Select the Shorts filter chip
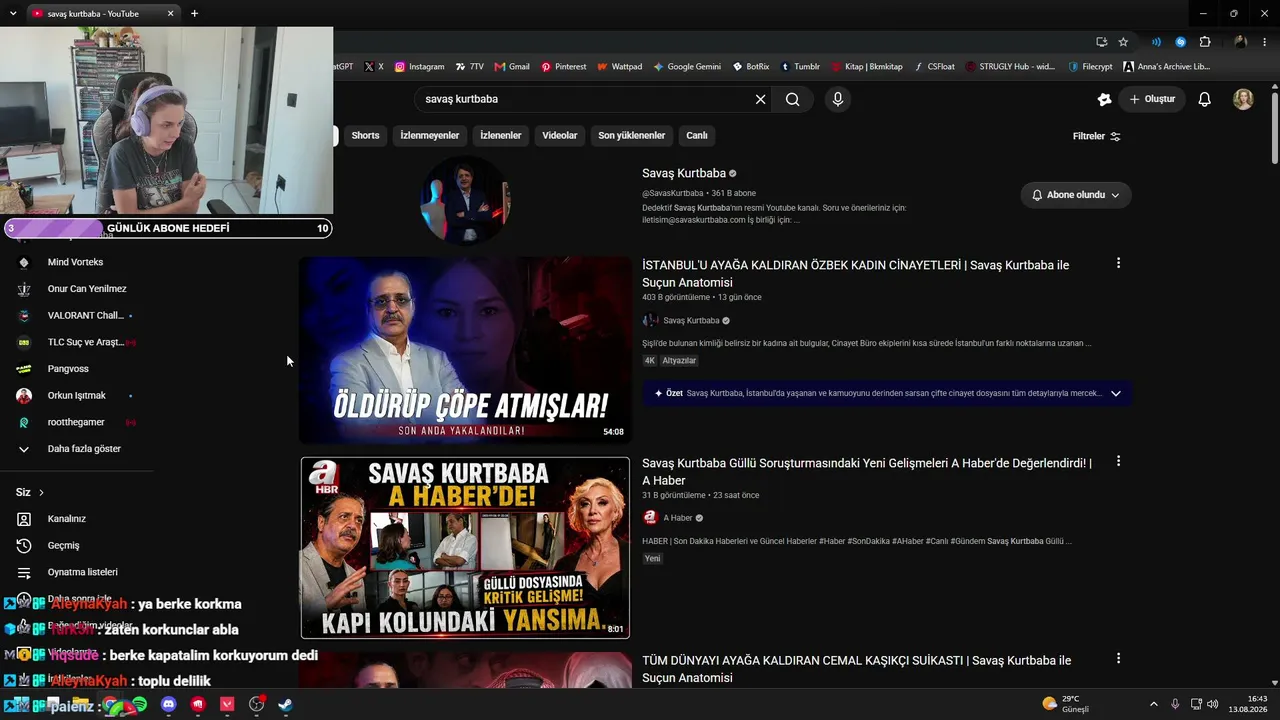Viewport: 1280px width, 720px height. pos(365,135)
